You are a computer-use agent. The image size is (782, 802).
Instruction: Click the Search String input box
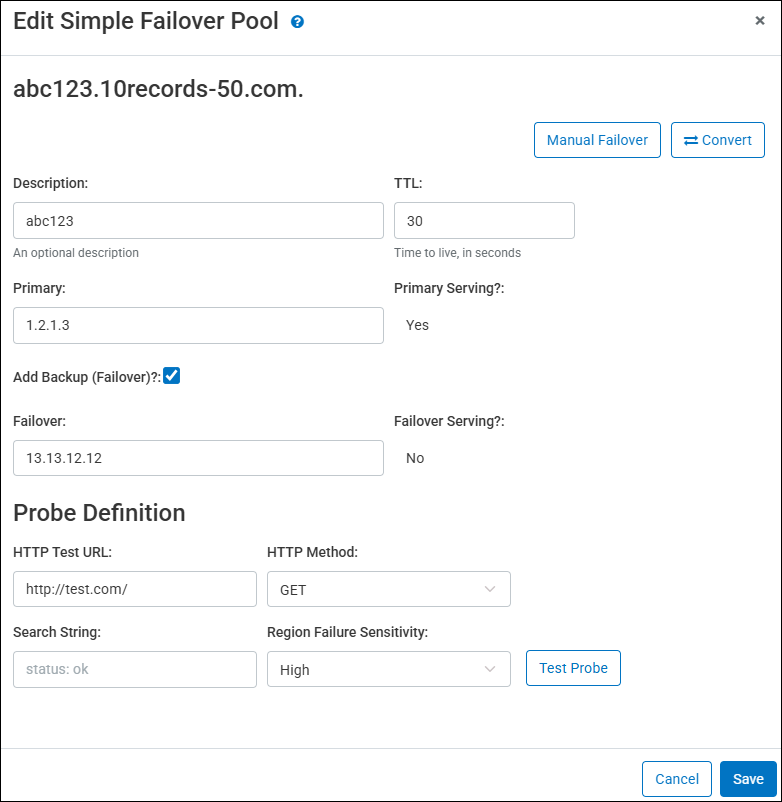click(135, 669)
